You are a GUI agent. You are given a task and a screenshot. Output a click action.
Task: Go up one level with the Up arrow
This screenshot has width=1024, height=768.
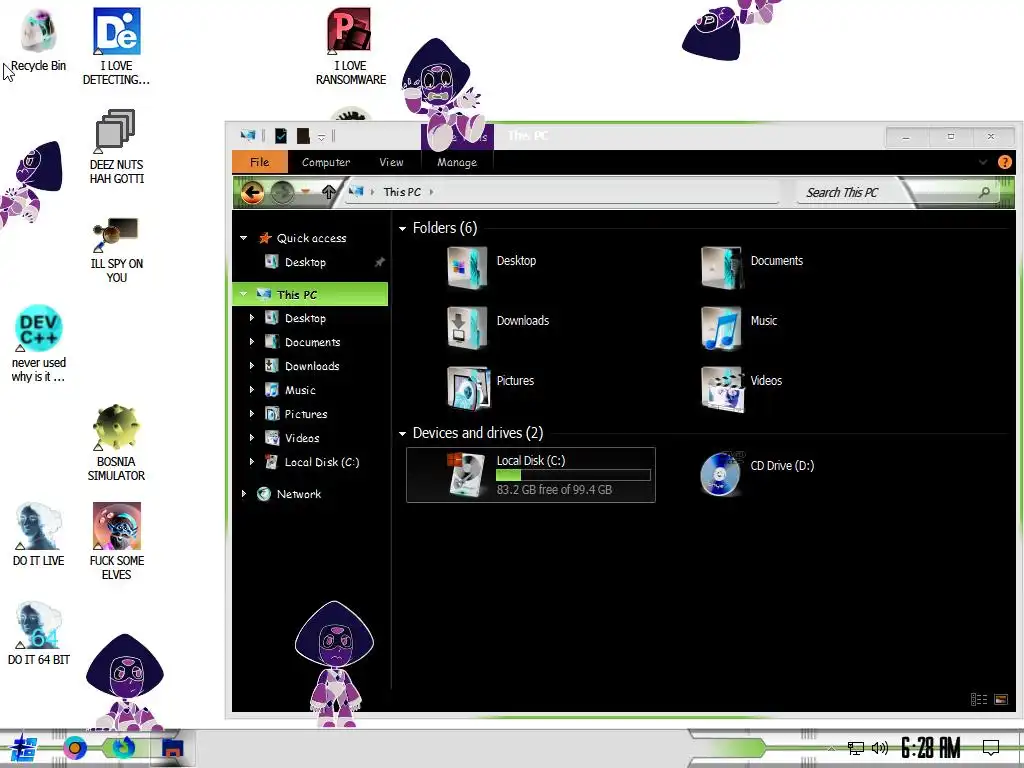coord(328,192)
